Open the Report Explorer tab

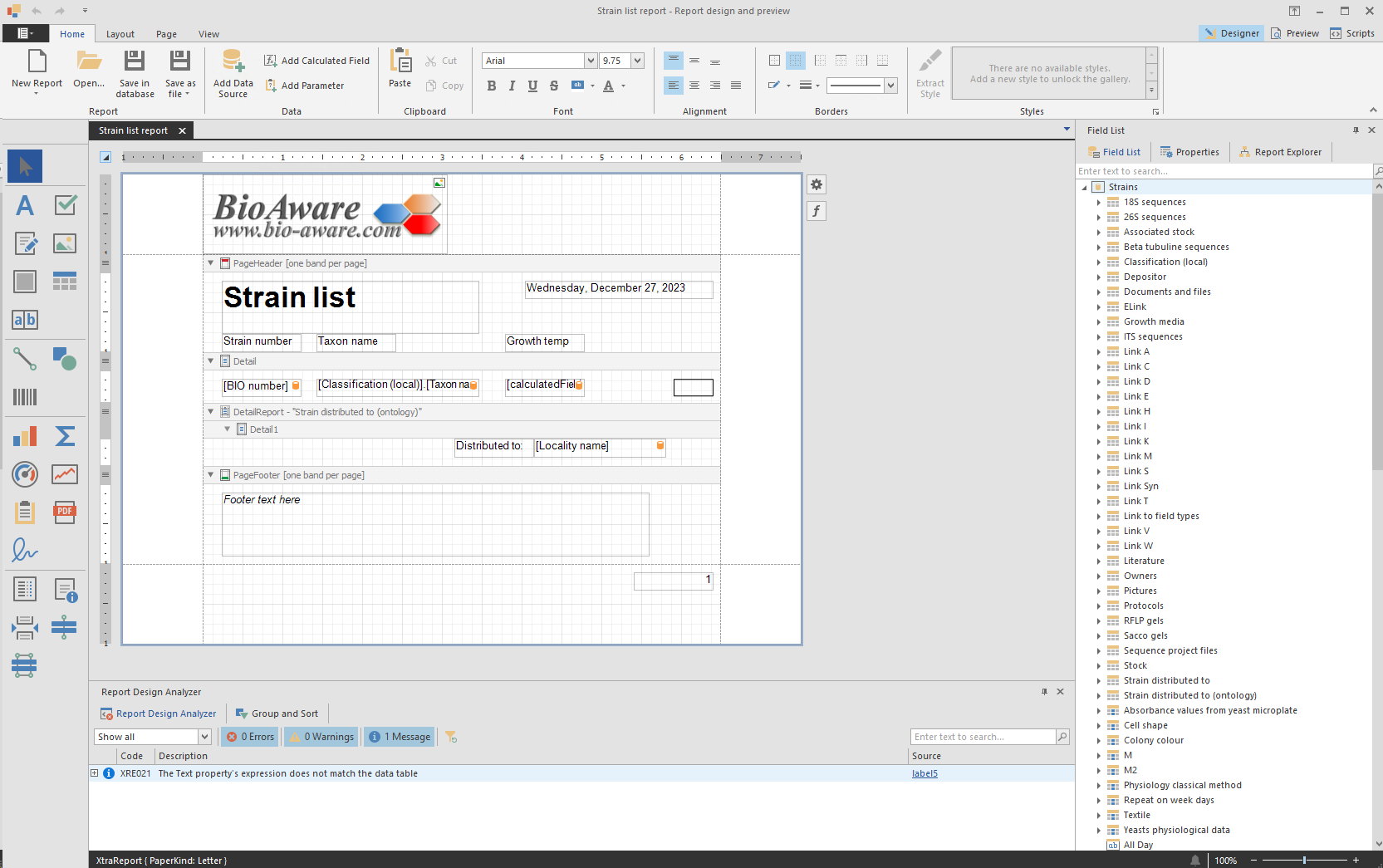[x=1280, y=151]
